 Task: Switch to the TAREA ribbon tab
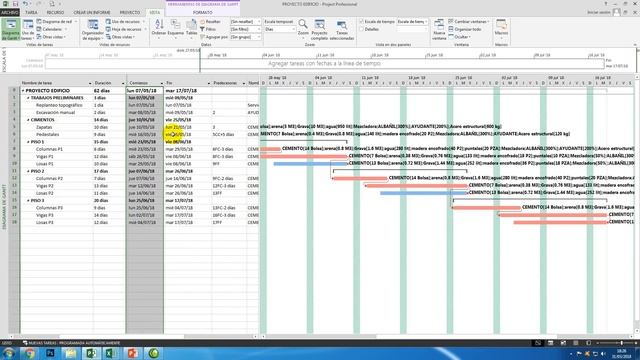31,12
